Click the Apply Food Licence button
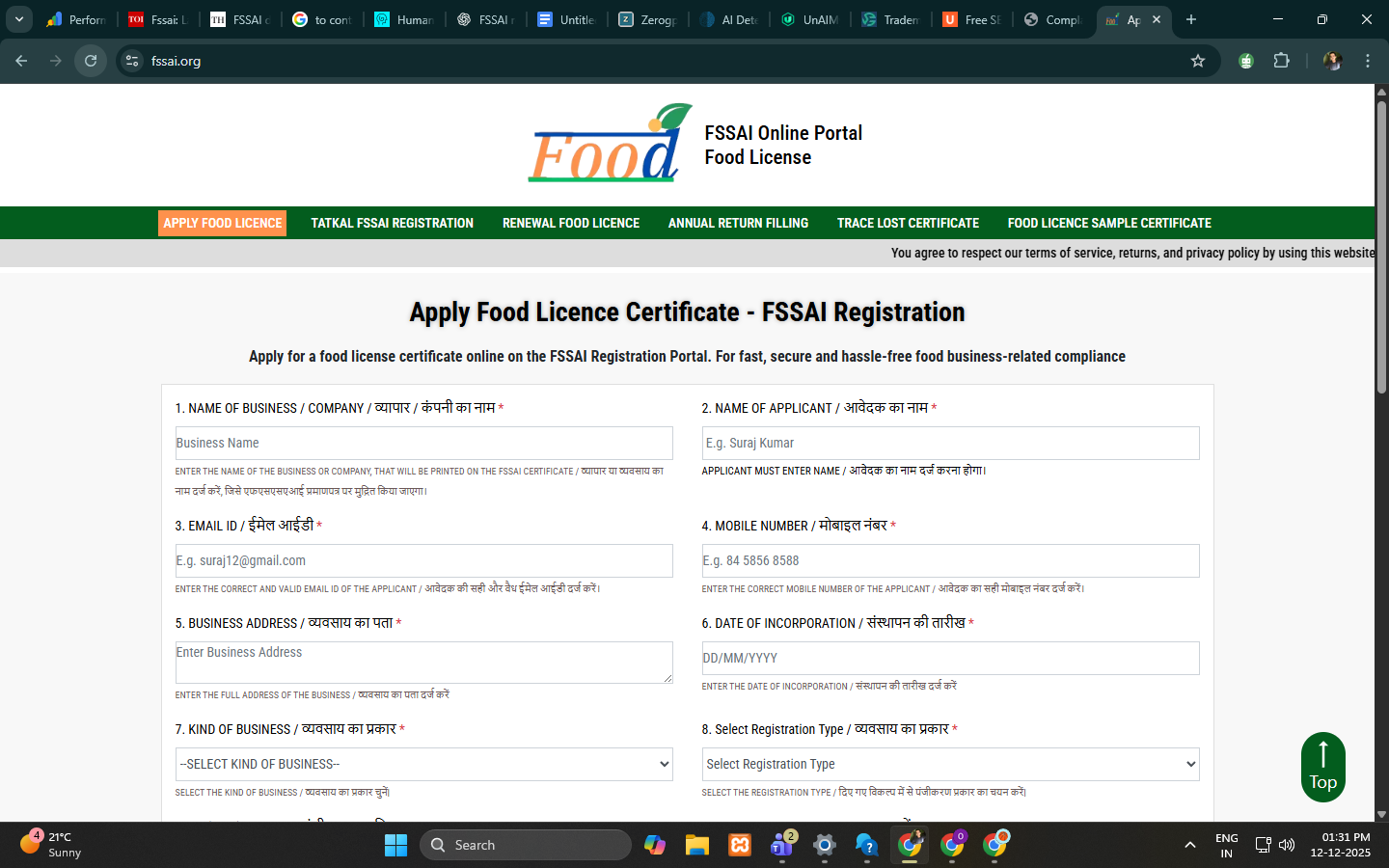The image size is (1389, 868). [223, 223]
